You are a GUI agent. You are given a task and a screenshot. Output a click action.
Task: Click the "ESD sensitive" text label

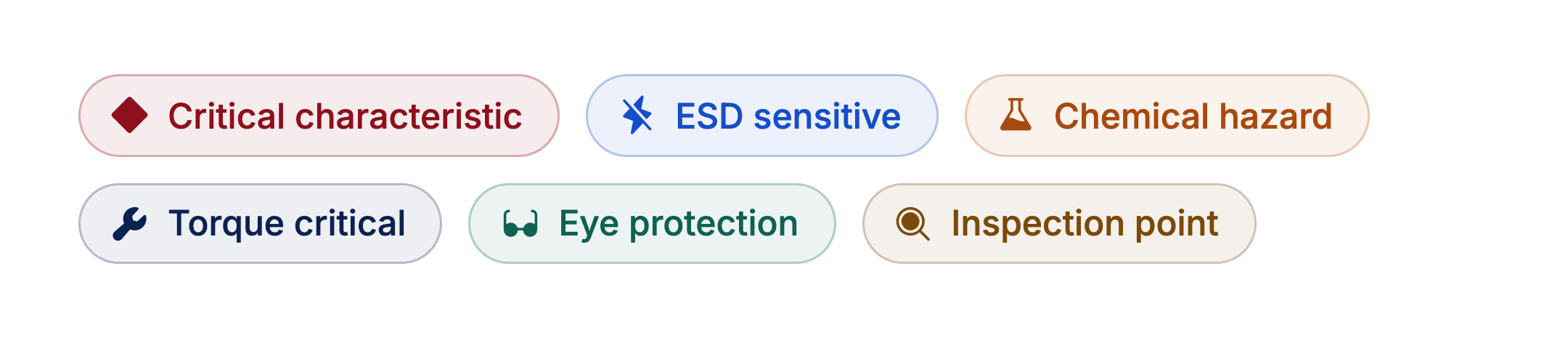coord(788,116)
